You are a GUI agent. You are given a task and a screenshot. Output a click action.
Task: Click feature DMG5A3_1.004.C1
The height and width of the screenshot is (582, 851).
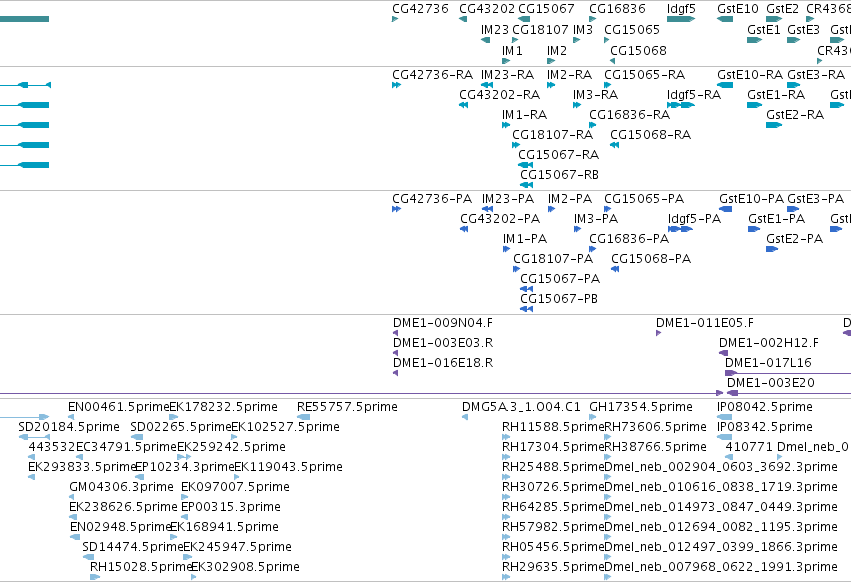[x=521, y=407]
